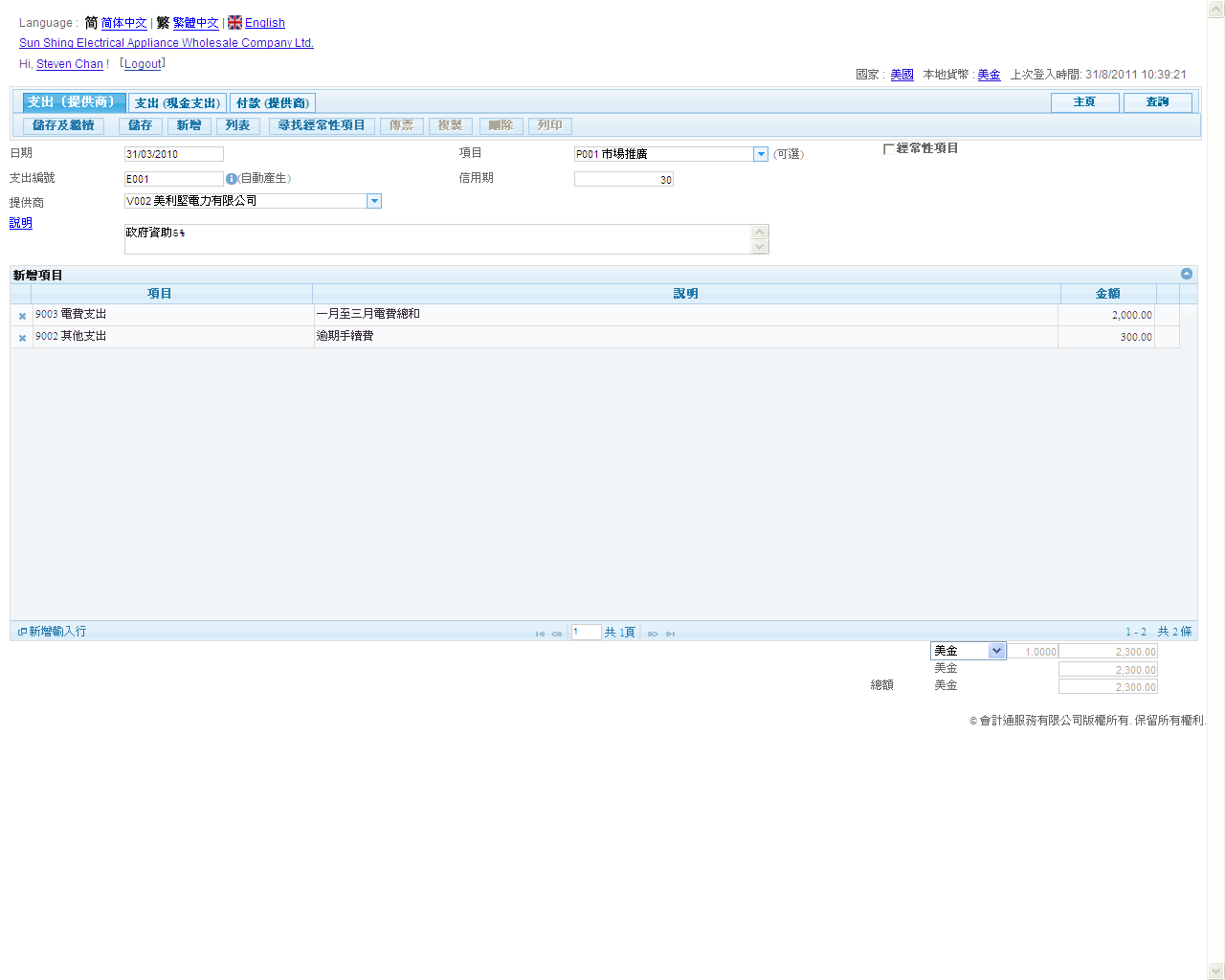
Task: Switch to the 支出 (現金支出) tab
Action: (x=177, y=103)
